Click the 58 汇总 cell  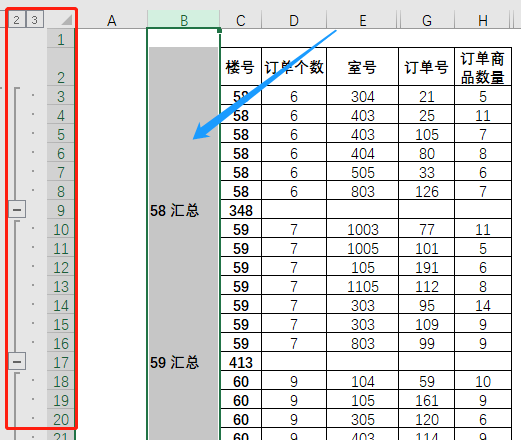coord(183,210)
